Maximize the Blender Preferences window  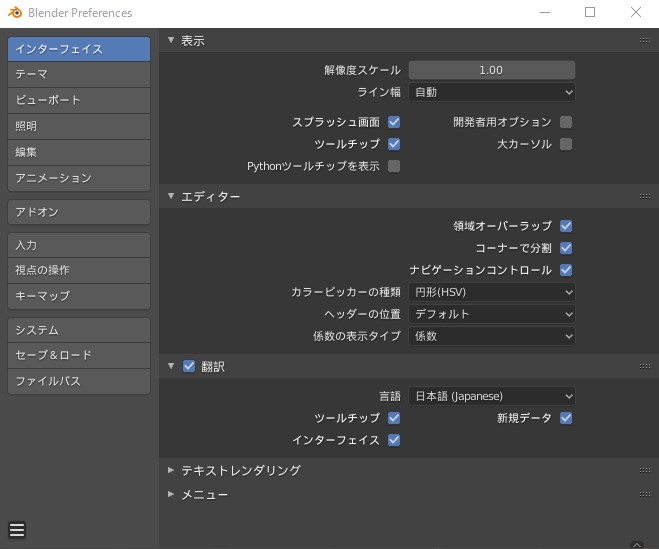click(590, 12)
